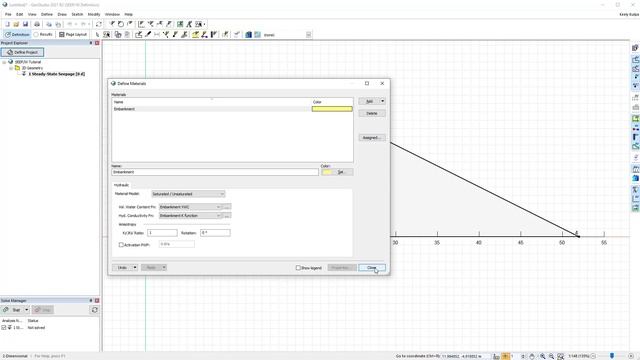Image resolution: width=640 pixels, height=360 pixels.
Task: Open the Hyd. Conductivity Fn dropdown
Action: click(190, 216)
